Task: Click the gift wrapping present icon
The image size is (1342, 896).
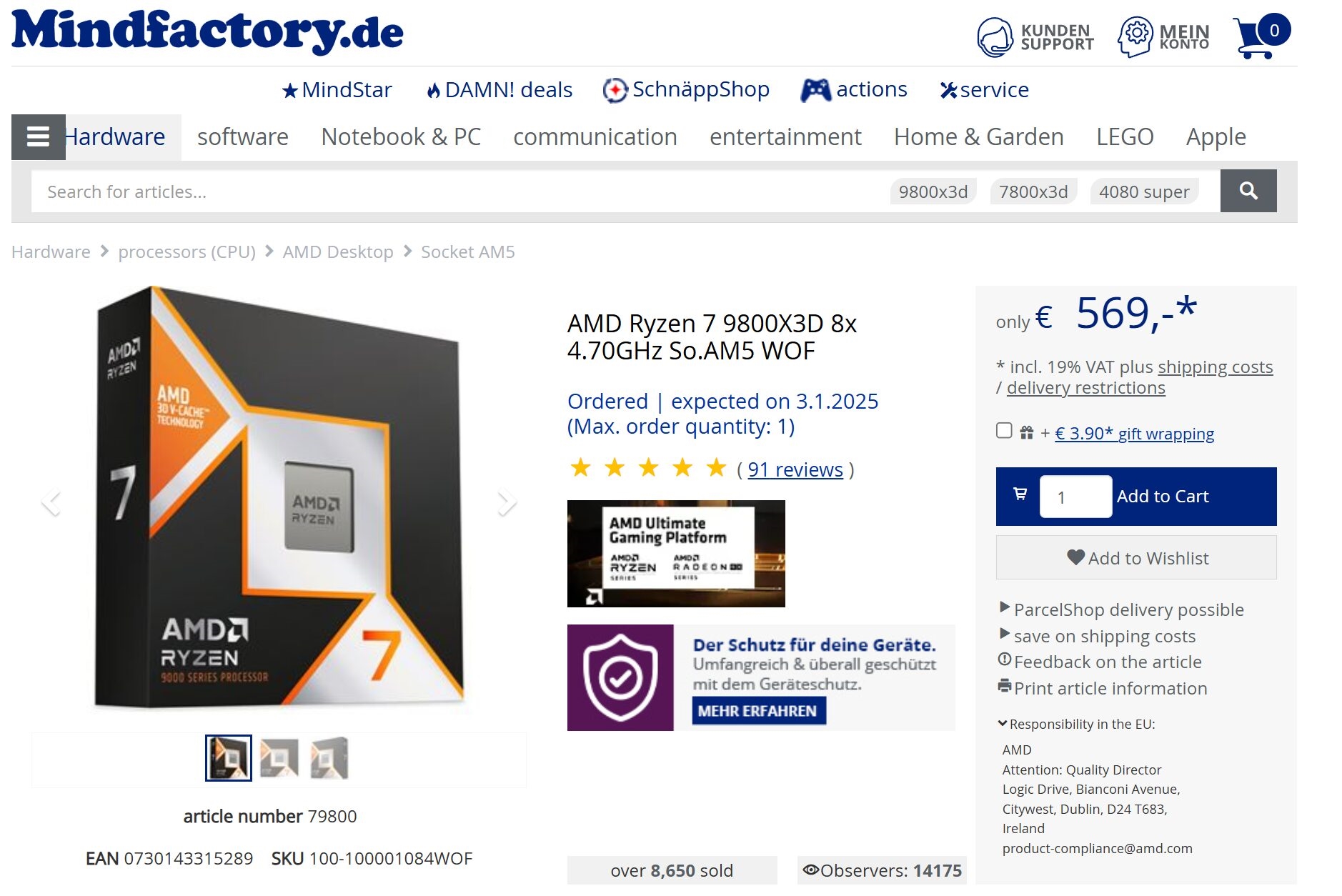Action: [1027, 432]
